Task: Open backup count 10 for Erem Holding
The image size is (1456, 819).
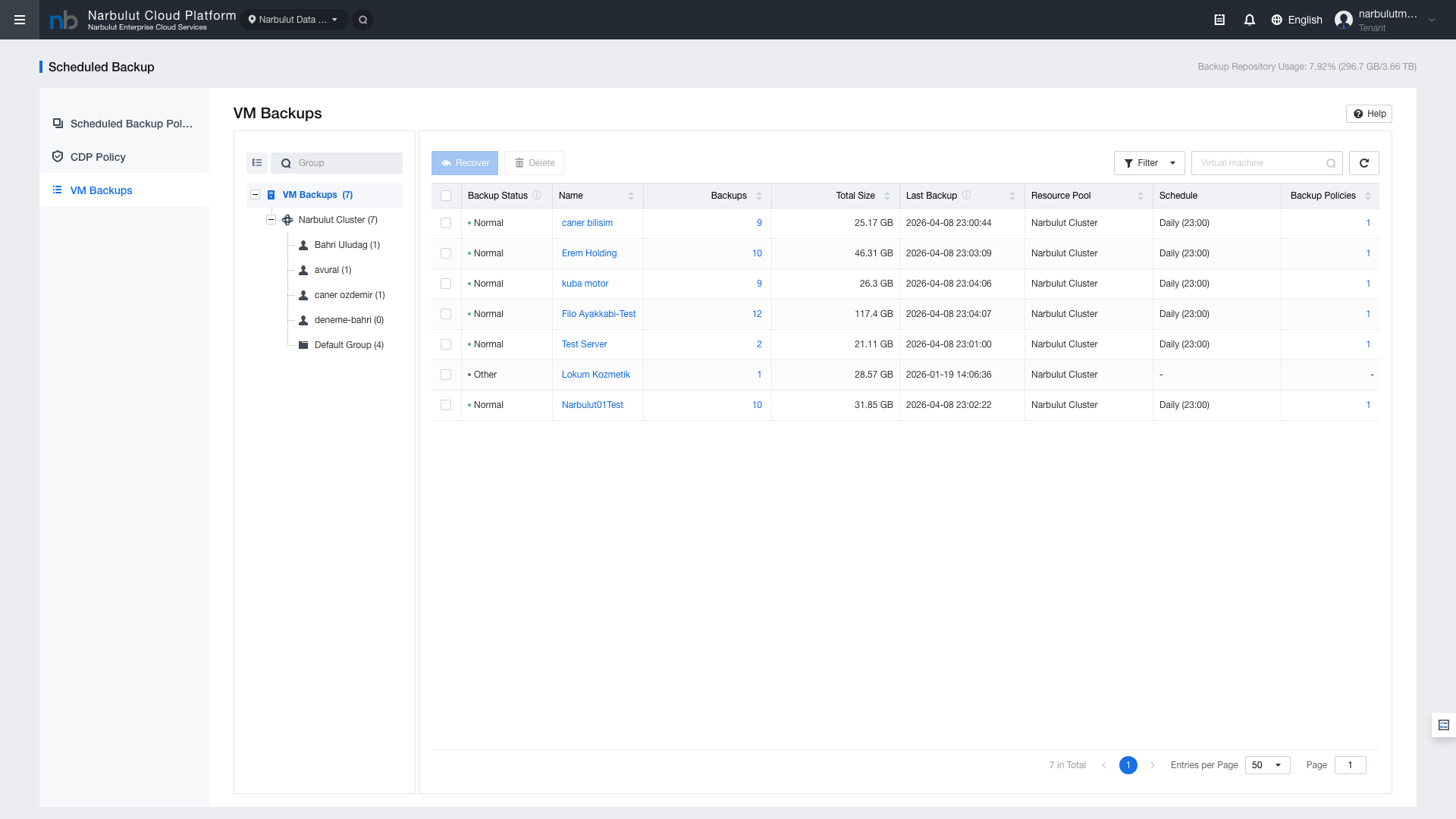Action: [757, 253]
